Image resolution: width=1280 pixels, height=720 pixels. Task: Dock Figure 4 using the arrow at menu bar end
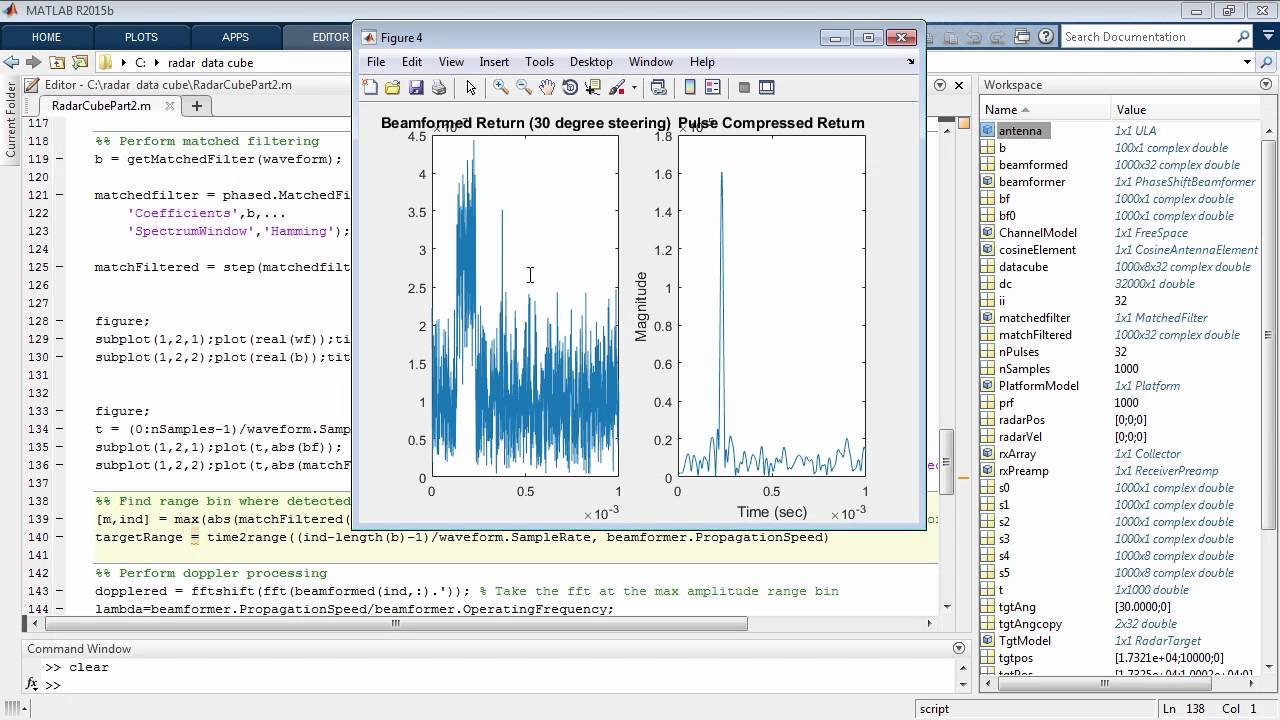pyautogui.click(x=910, y=62)
